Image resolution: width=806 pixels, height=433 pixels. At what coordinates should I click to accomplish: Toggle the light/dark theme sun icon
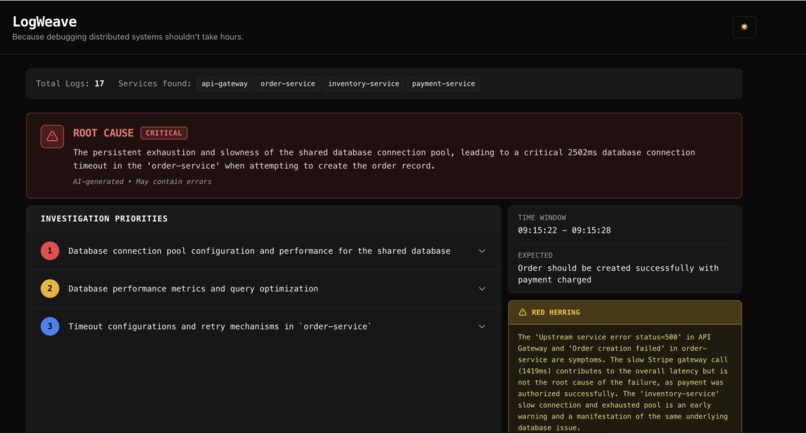pyautogui.click(x=744, y=27)
